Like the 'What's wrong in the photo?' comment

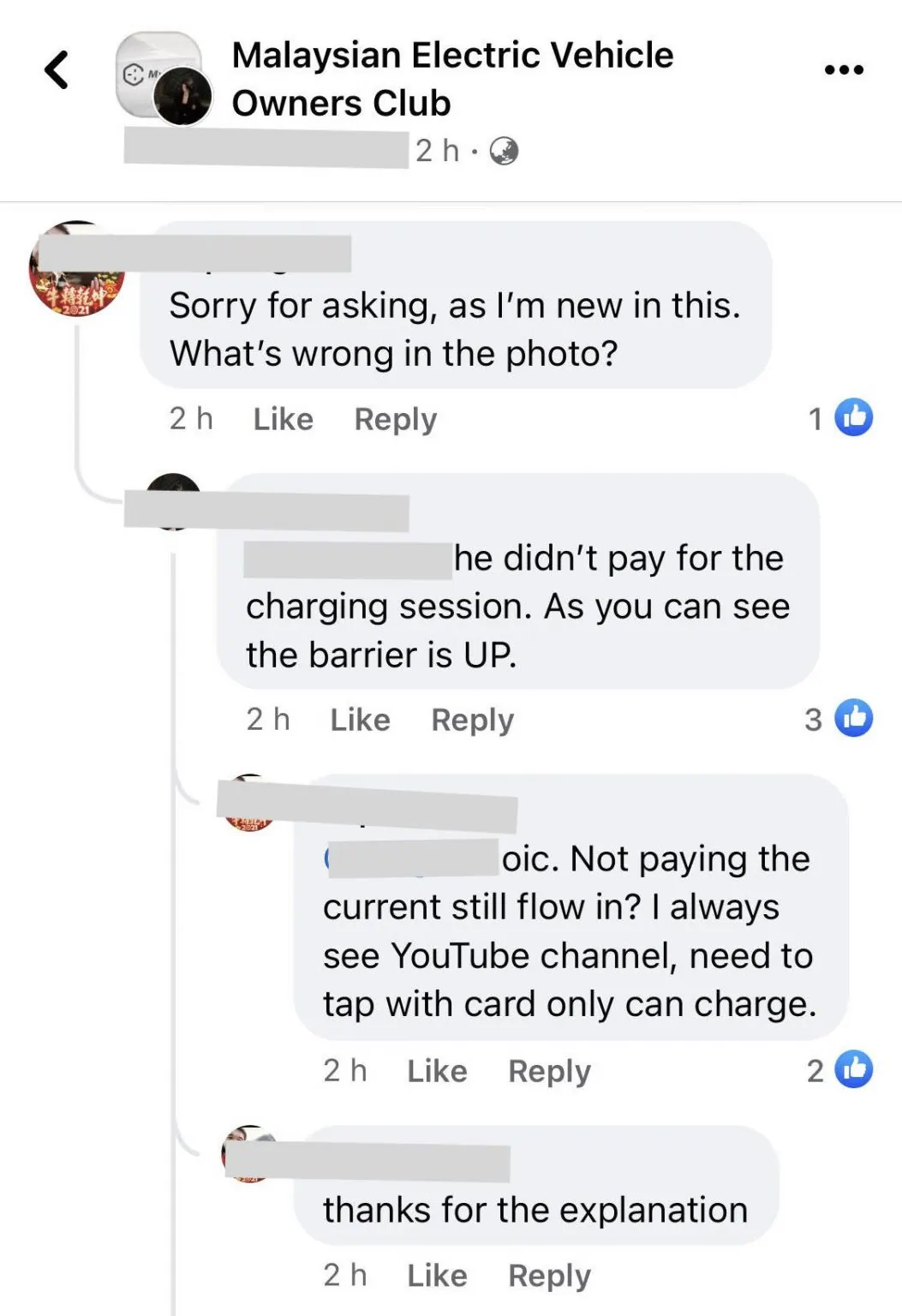click(284, 419)
